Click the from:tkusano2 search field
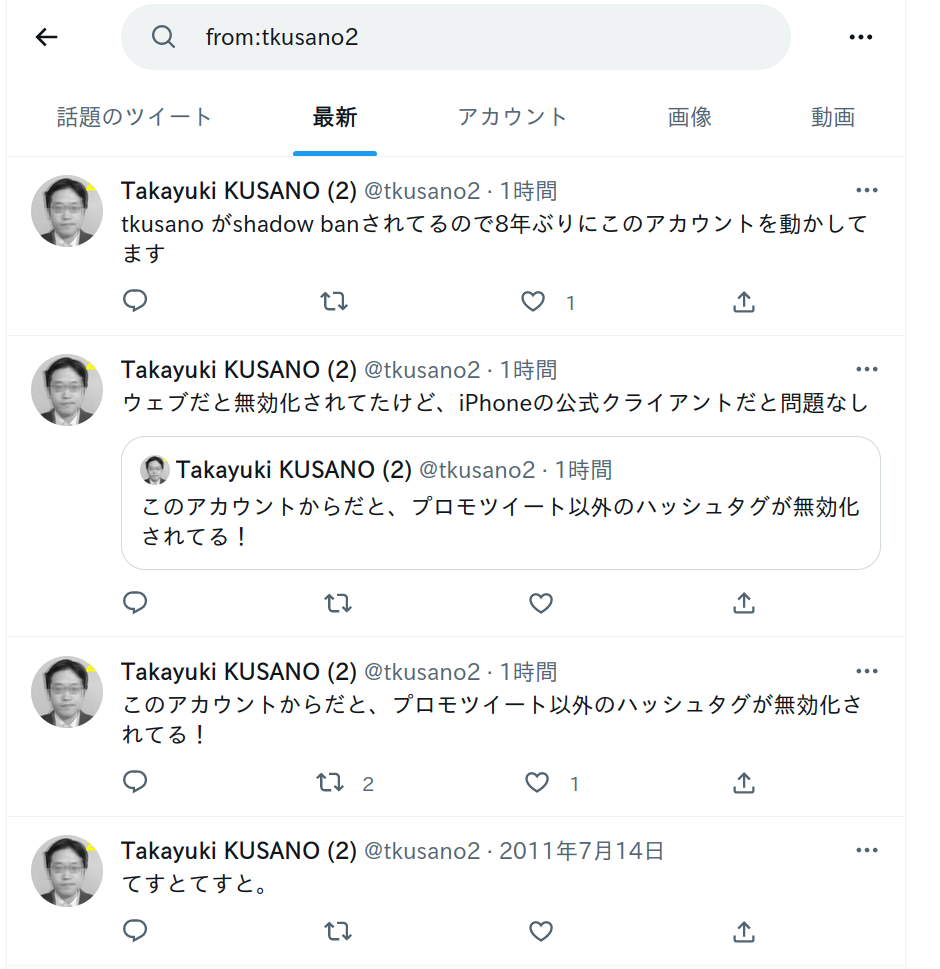The image size is (940, 969). pyautogui.click(x=455, y=37)
